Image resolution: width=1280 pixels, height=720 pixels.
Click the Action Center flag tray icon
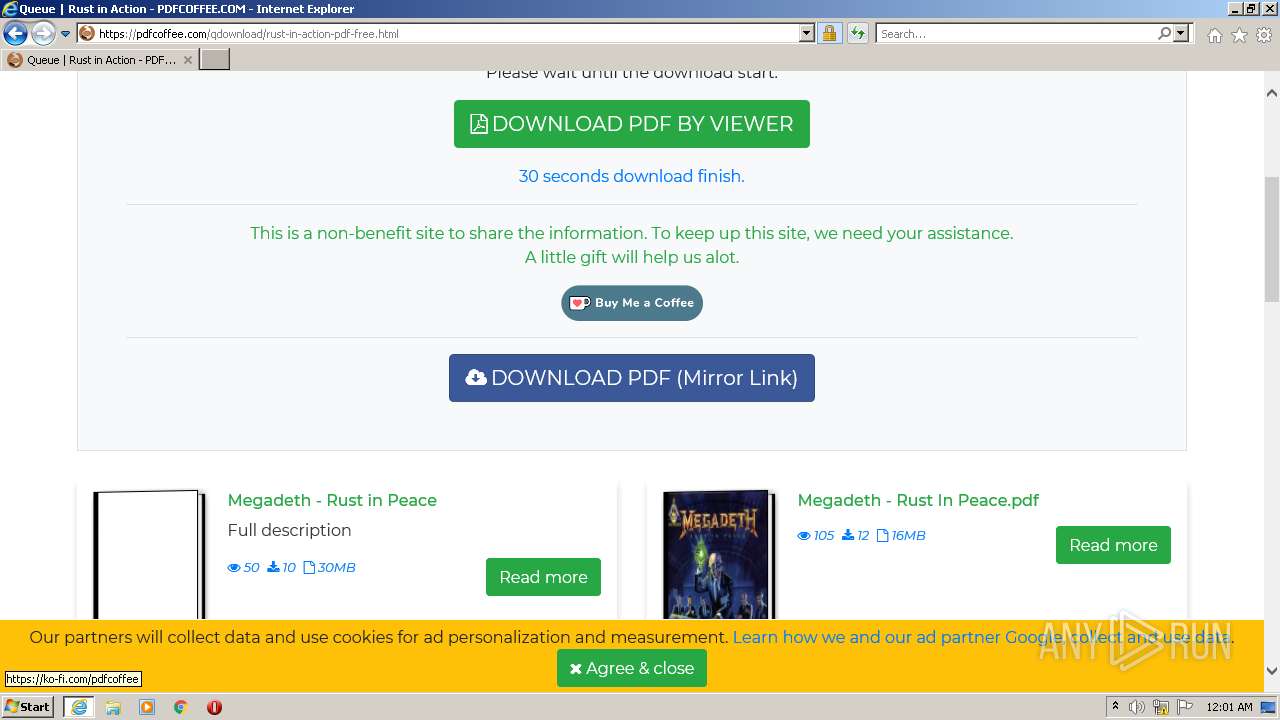coord(1184,707)
